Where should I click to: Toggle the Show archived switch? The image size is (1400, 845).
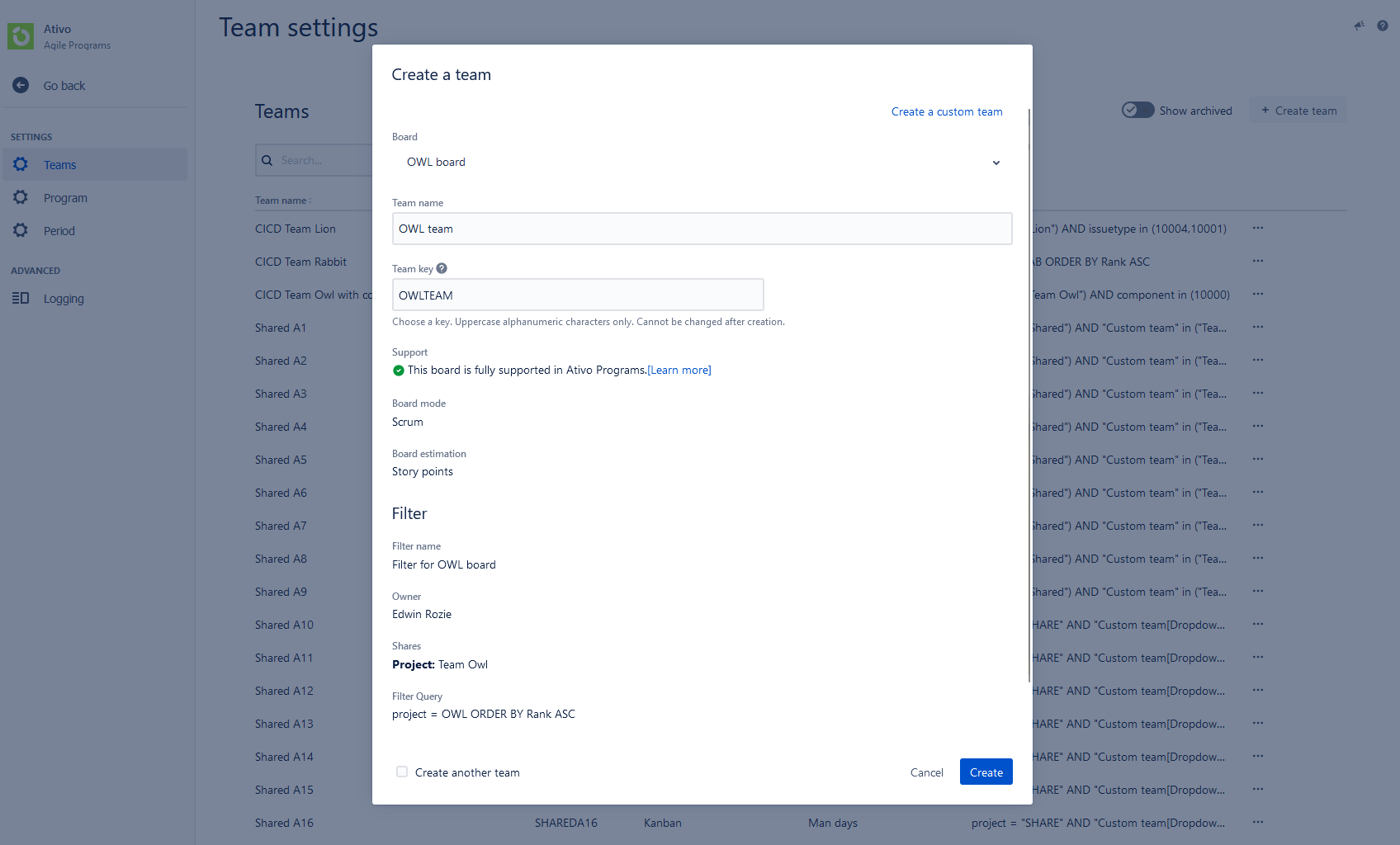coord(1137,111)
